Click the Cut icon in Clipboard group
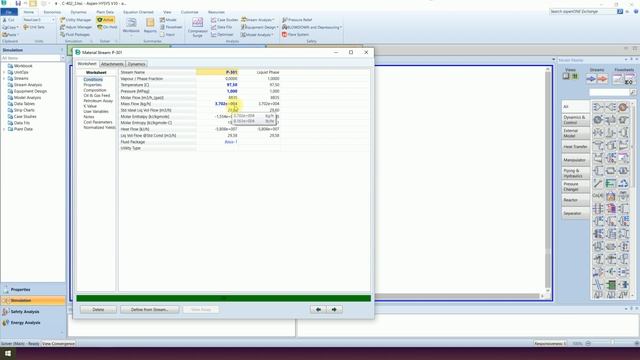Image resolution: width=640 pixels, height=360 pixels. [x=5, y=20]
